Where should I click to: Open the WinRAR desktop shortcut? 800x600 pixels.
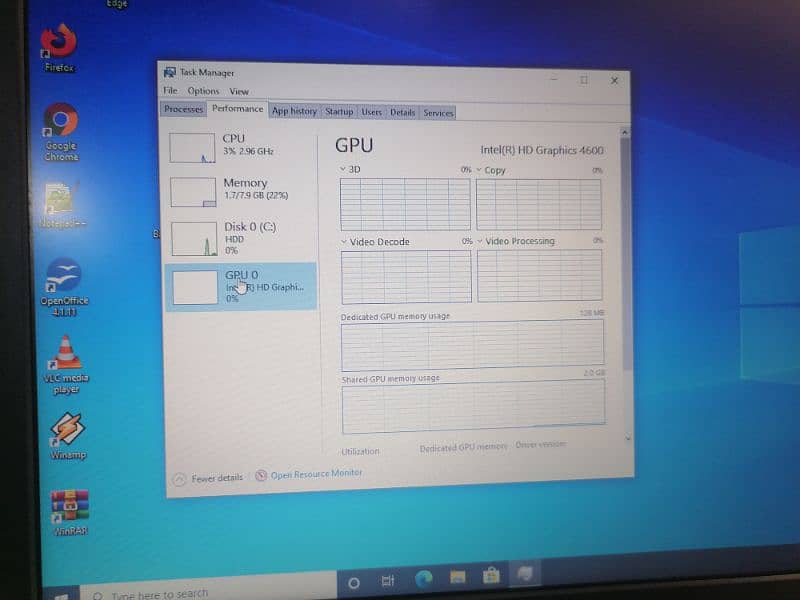(70, 506)
